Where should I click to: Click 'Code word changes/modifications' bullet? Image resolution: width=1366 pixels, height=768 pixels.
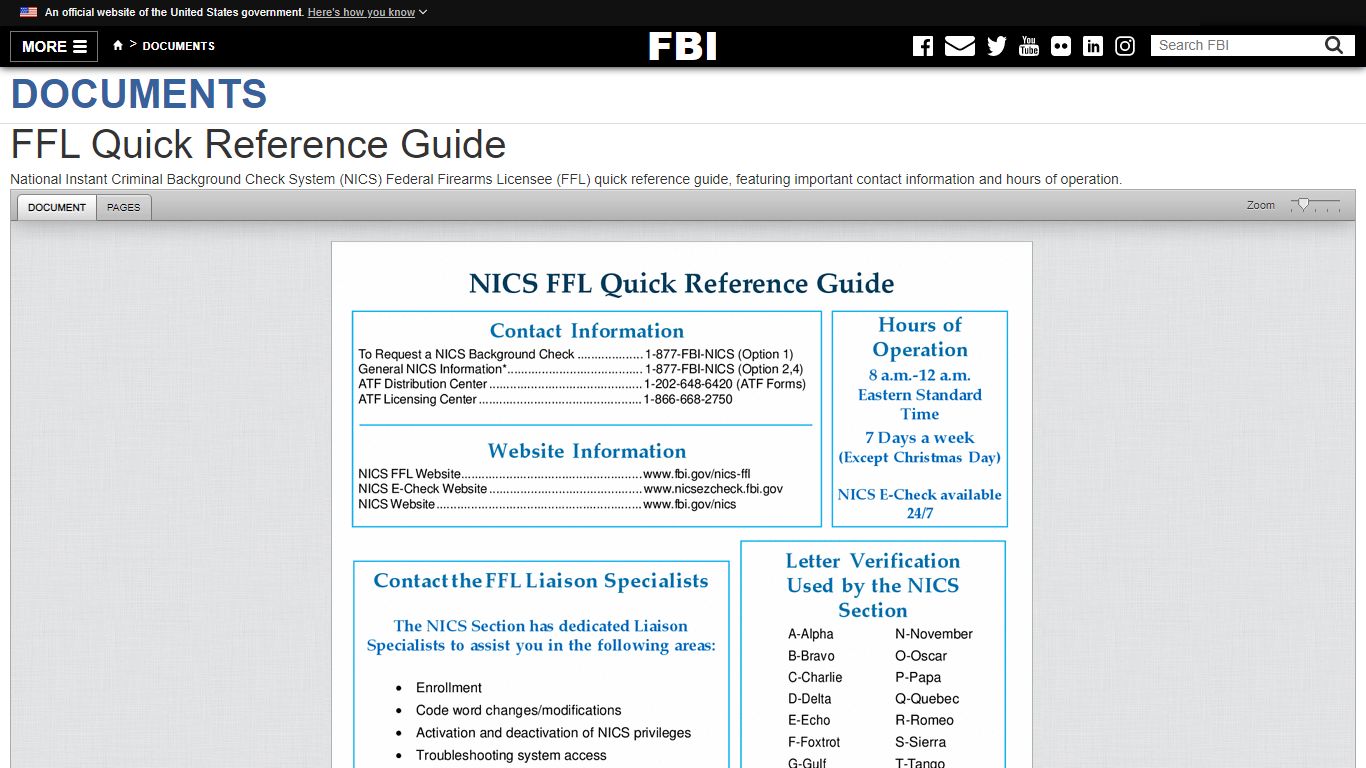(x=519, y=710)
